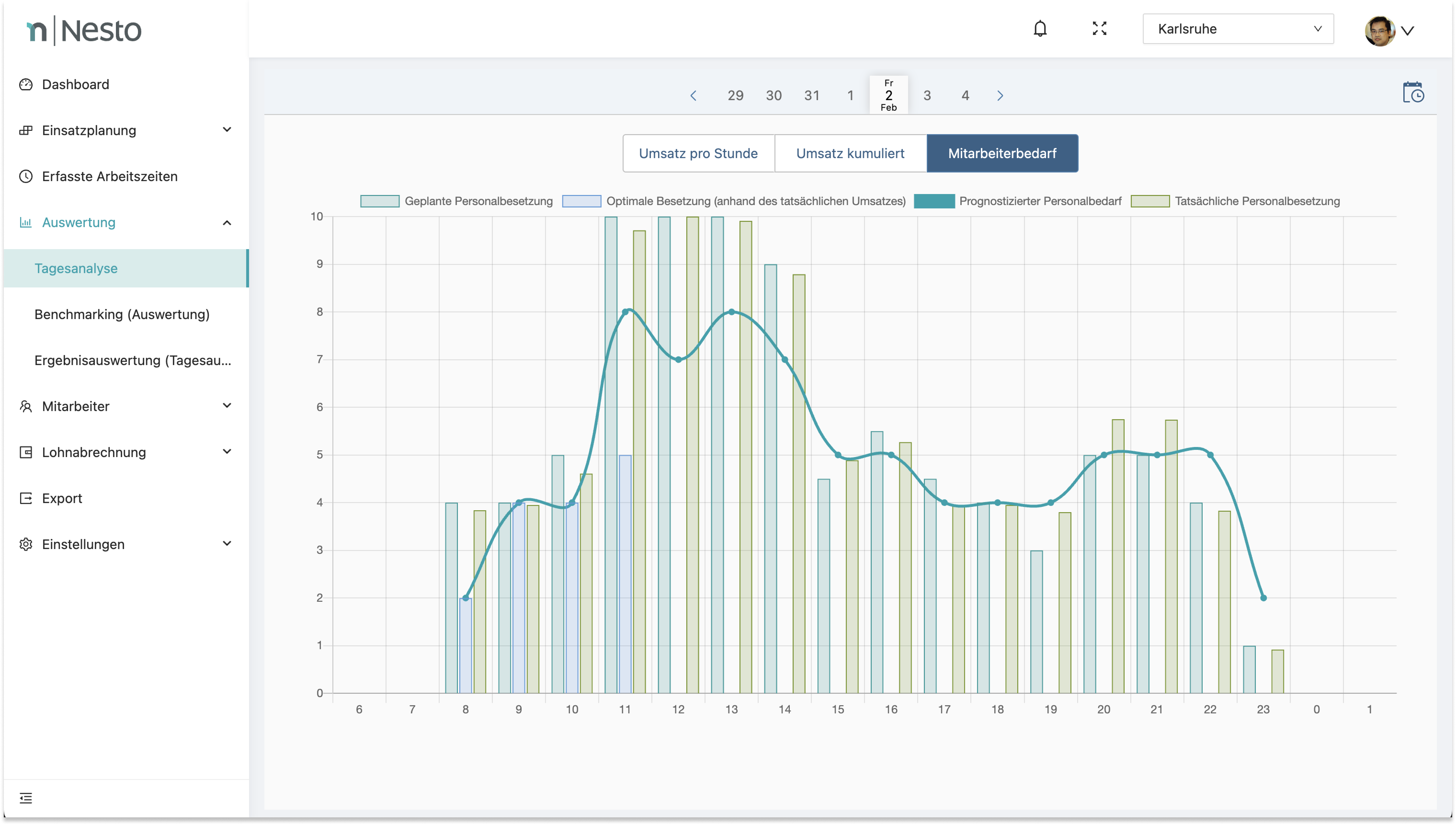This screenshot has height=825, width=1456.
Task: Hide Tatsächliche Personalbesetzung legend series
Action: (1257, 201)
